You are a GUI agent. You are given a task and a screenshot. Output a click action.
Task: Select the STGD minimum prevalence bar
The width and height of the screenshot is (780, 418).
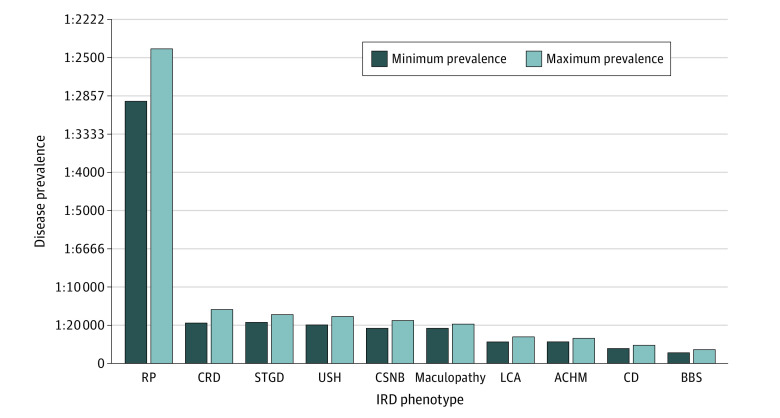point(256,342)
